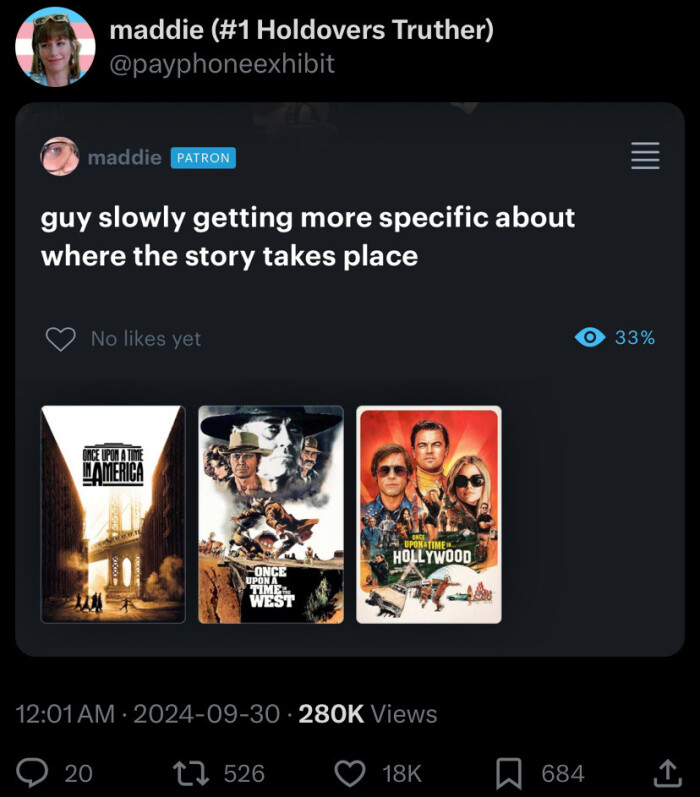Bookmark this tweet
The width and height of the screenshot is (700, 797).
coord(509,772)
